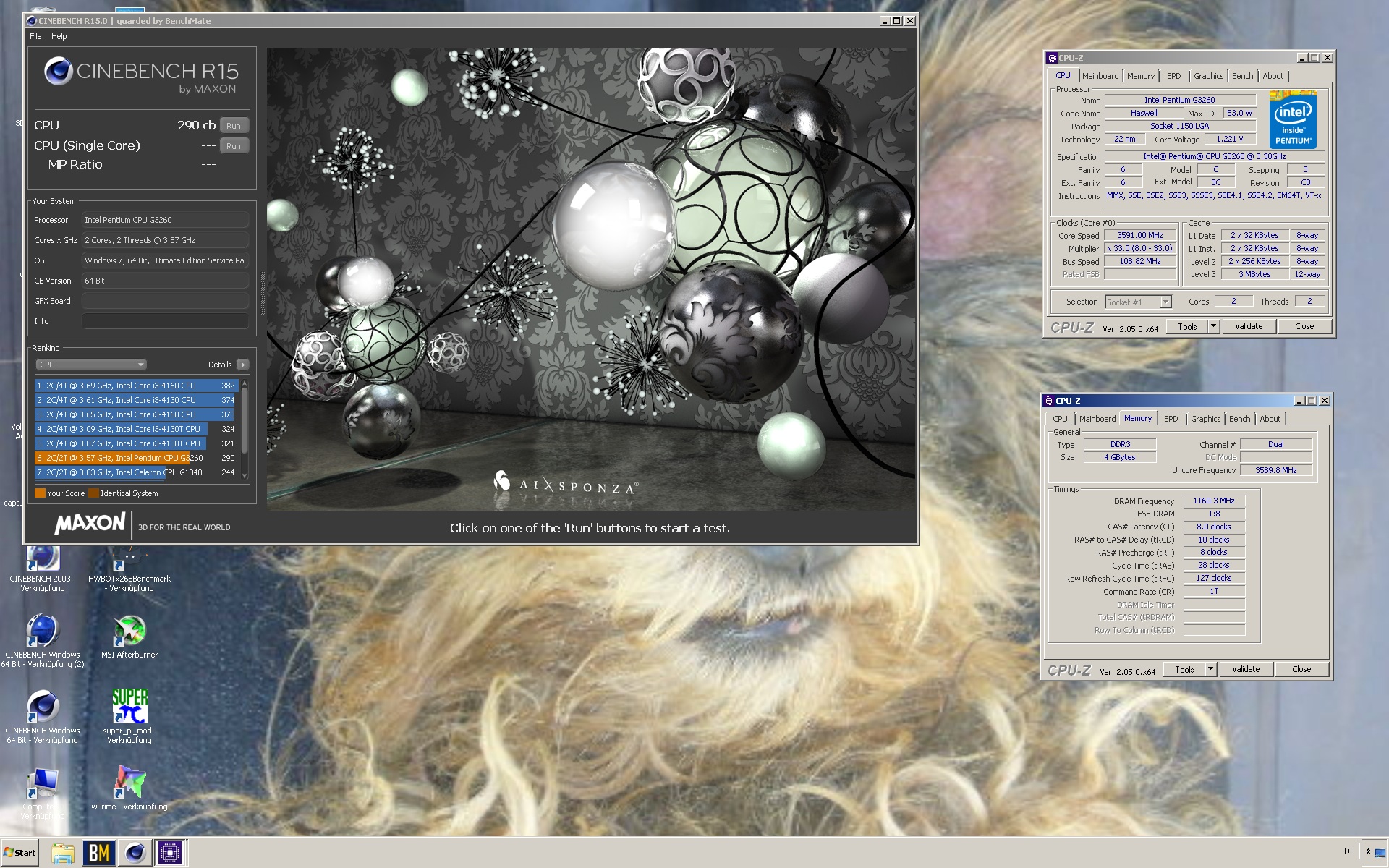Select ranking row Intel Core i3-4160 382
Image resolution: width=1389 pixels, height=868 pixels.
tap(136, 386)
